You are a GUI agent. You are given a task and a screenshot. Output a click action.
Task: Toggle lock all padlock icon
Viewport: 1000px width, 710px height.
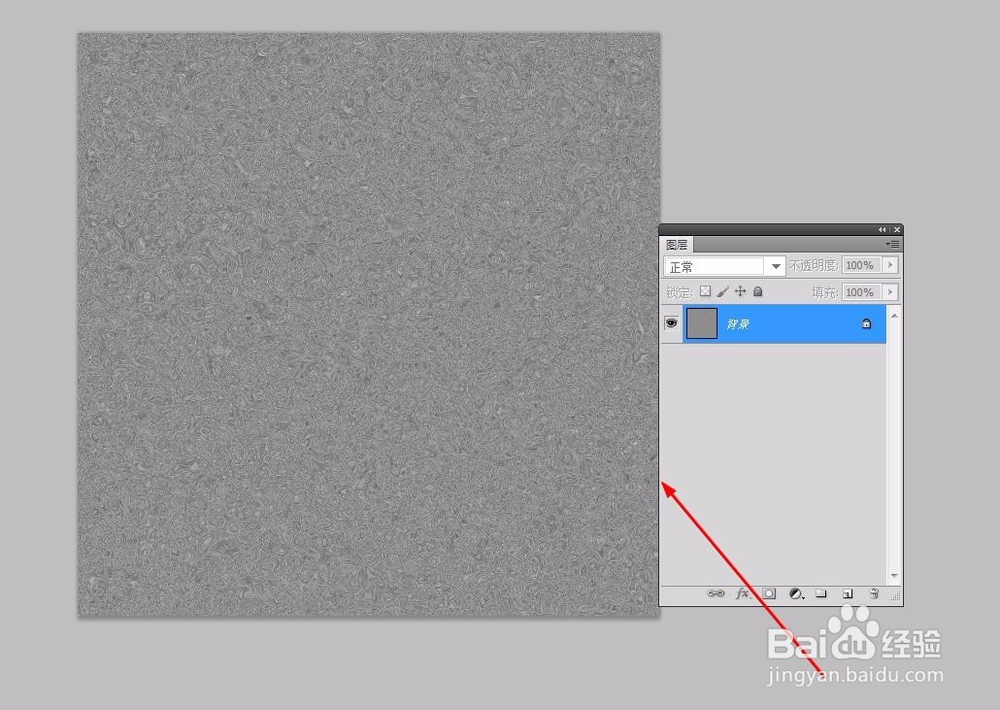(758, 292)
